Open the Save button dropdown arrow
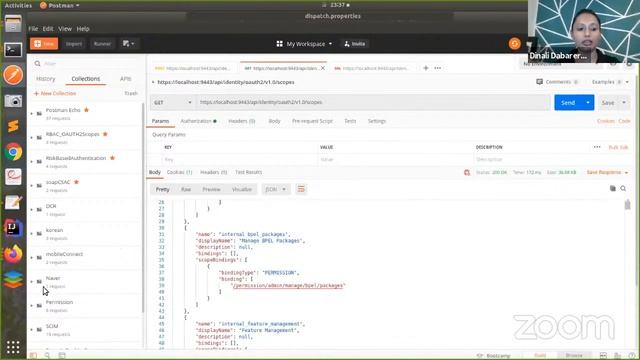 (624, 102)
